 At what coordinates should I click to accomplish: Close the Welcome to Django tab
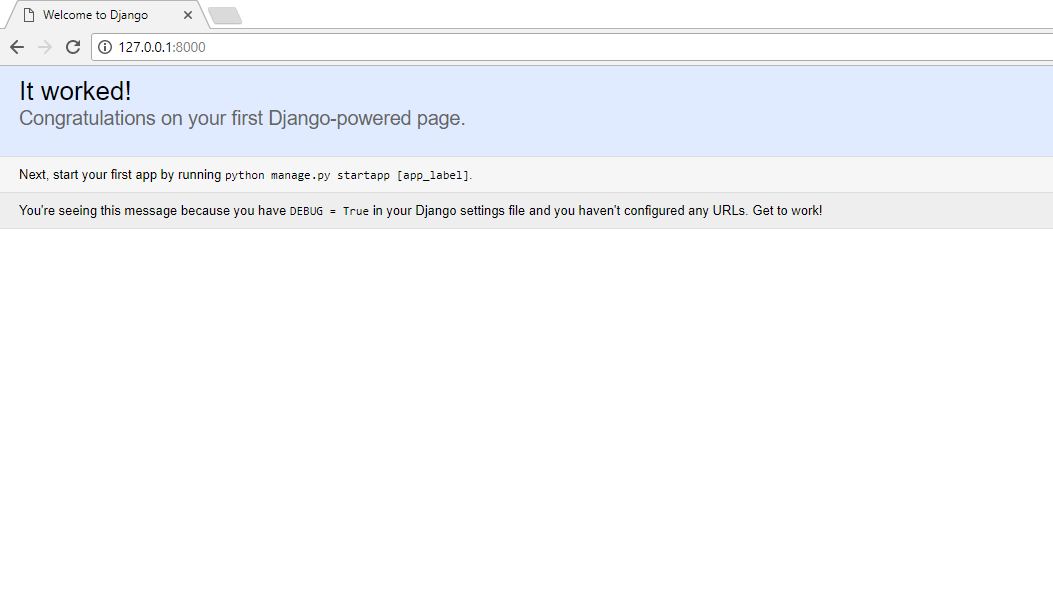tap(188, 15)
